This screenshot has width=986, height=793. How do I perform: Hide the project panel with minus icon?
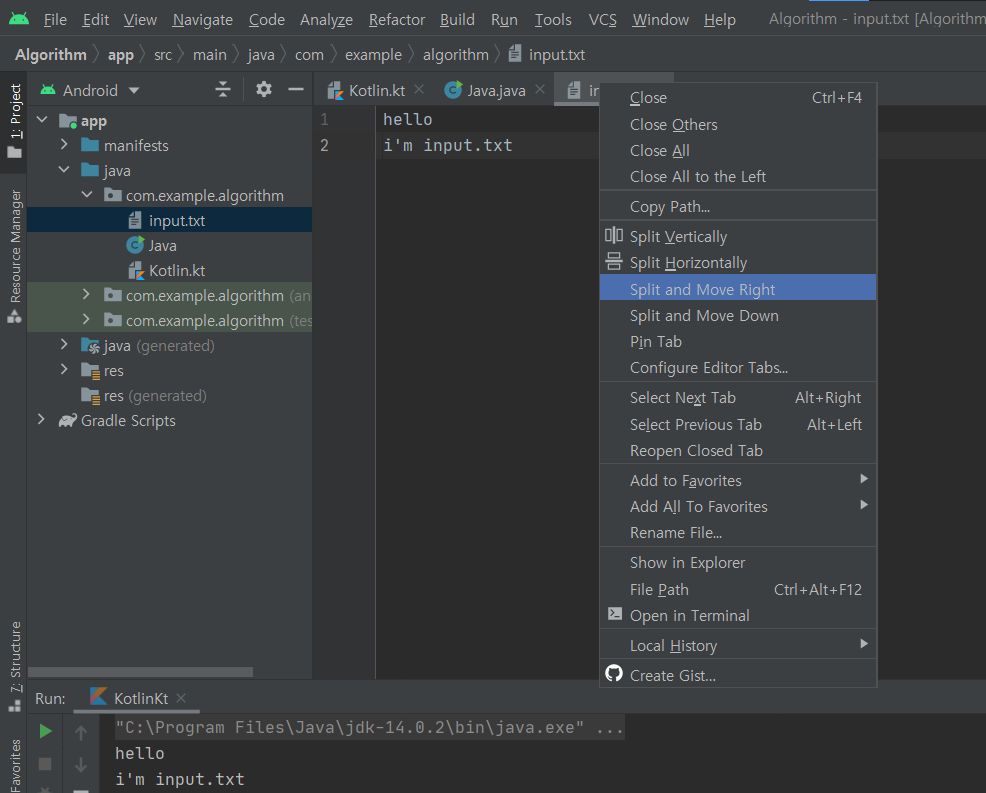tap(296, 89)
